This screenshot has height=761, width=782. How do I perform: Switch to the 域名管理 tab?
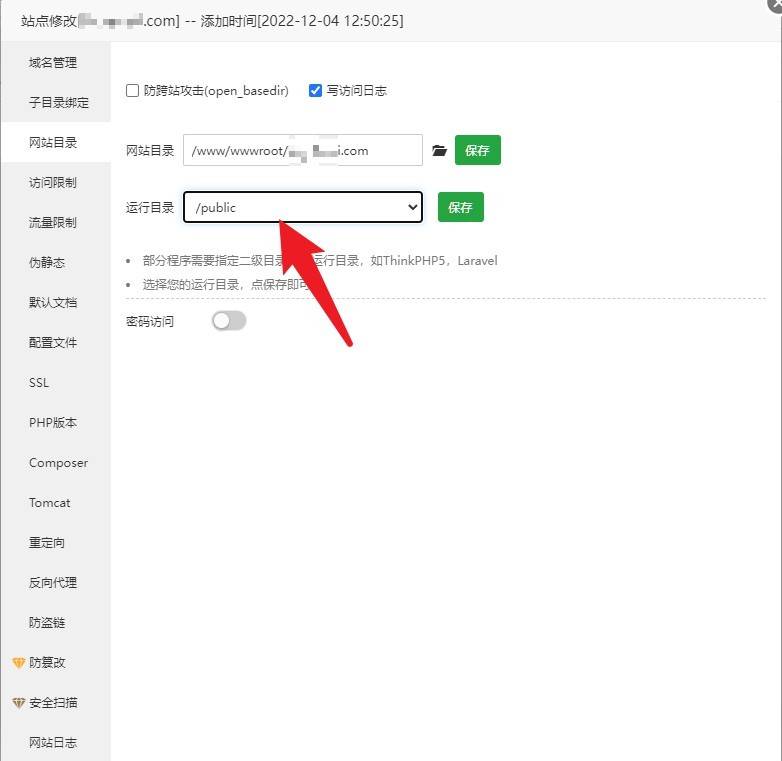click(x=53, y=63)
